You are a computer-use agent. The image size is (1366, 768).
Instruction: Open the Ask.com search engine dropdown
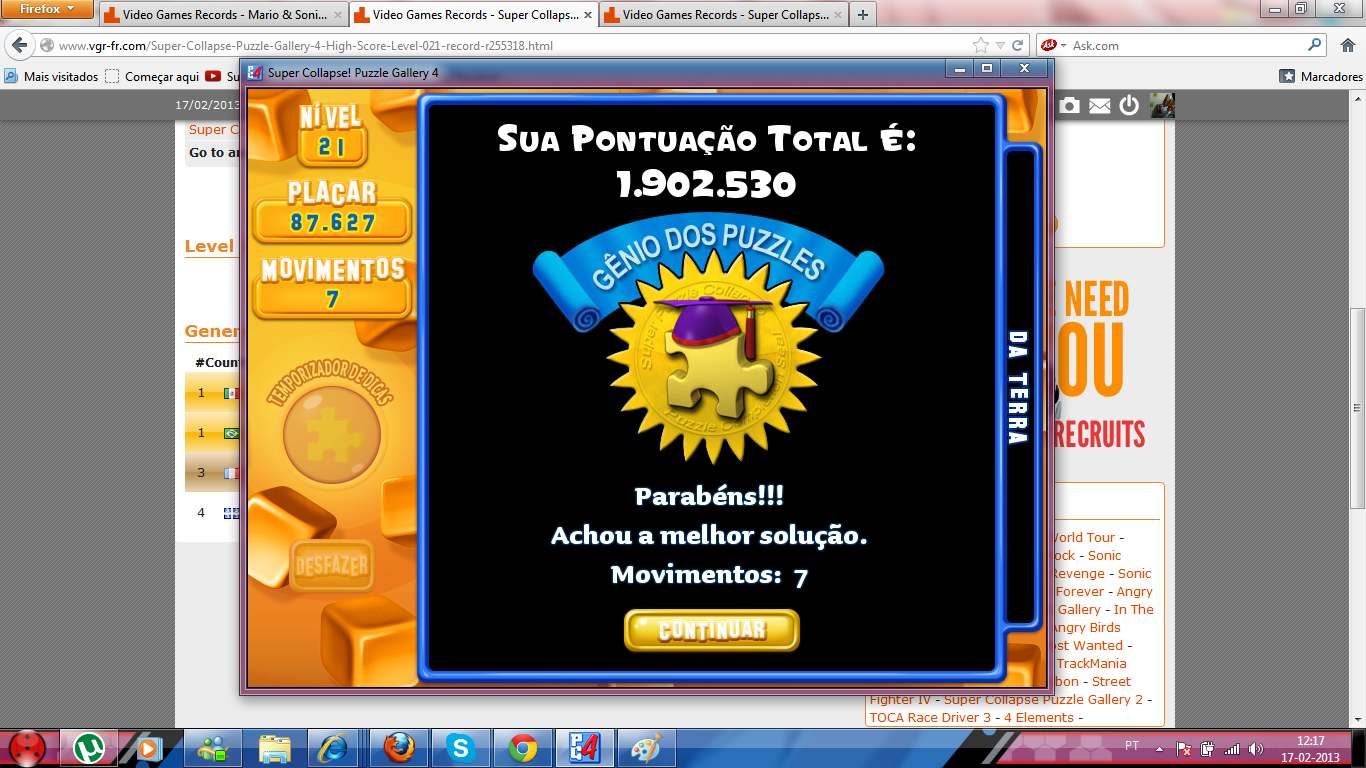click(1054, 45)
